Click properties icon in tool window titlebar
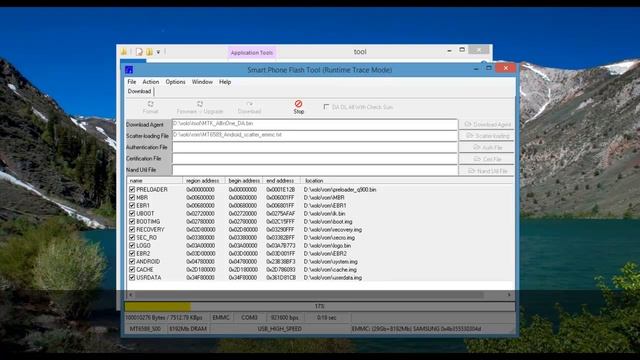This screenshot has height=360, width=640. click(139, 52)
